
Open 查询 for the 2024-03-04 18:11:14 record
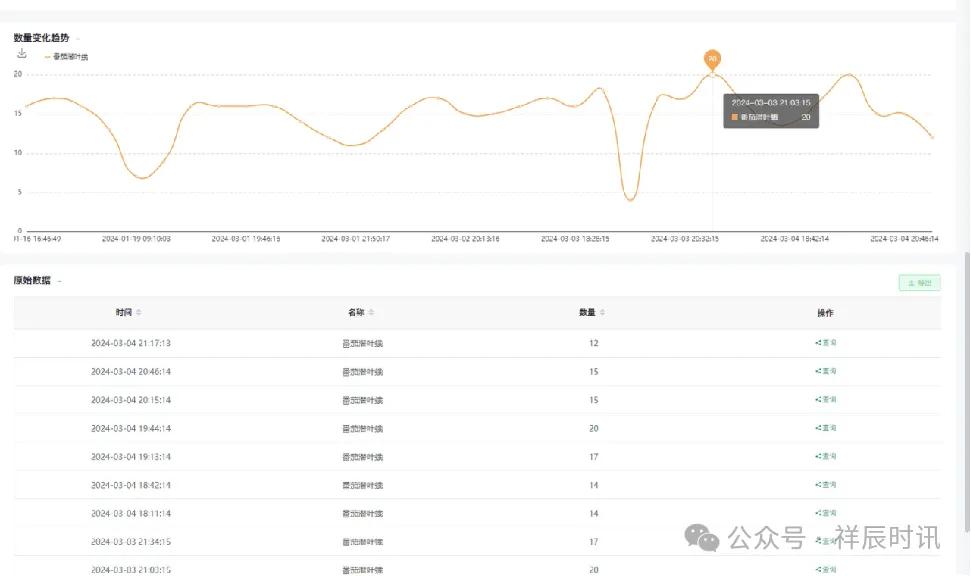tap(825, 513)
